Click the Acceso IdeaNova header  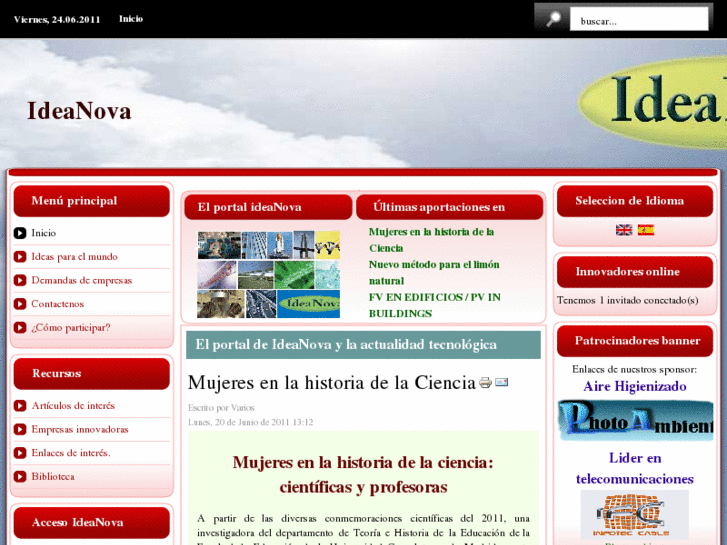pyautogui.click(x=92, y=523)
